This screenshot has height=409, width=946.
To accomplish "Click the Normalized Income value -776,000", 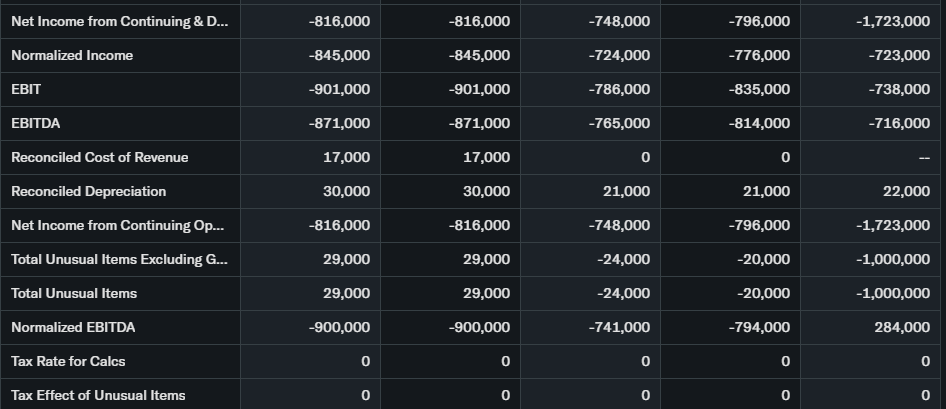I will tap(759, 56).
